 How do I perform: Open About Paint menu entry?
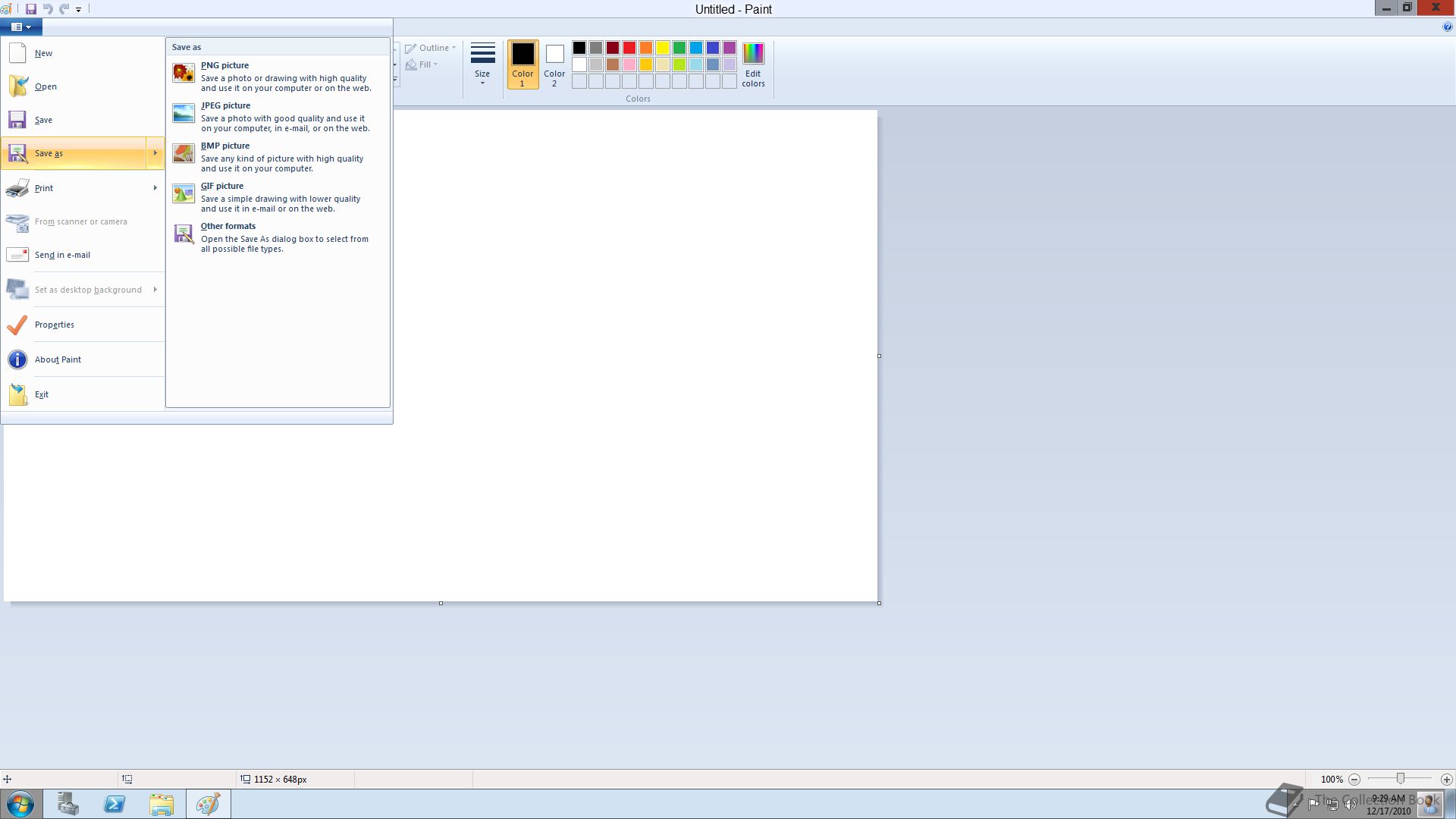point(83,359)
